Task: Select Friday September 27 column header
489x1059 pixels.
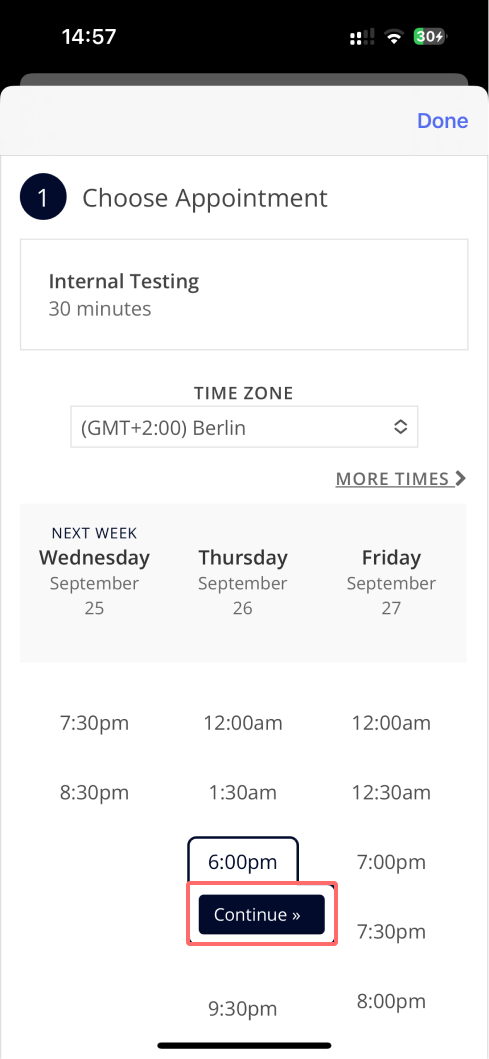Action: click(391, 582)
